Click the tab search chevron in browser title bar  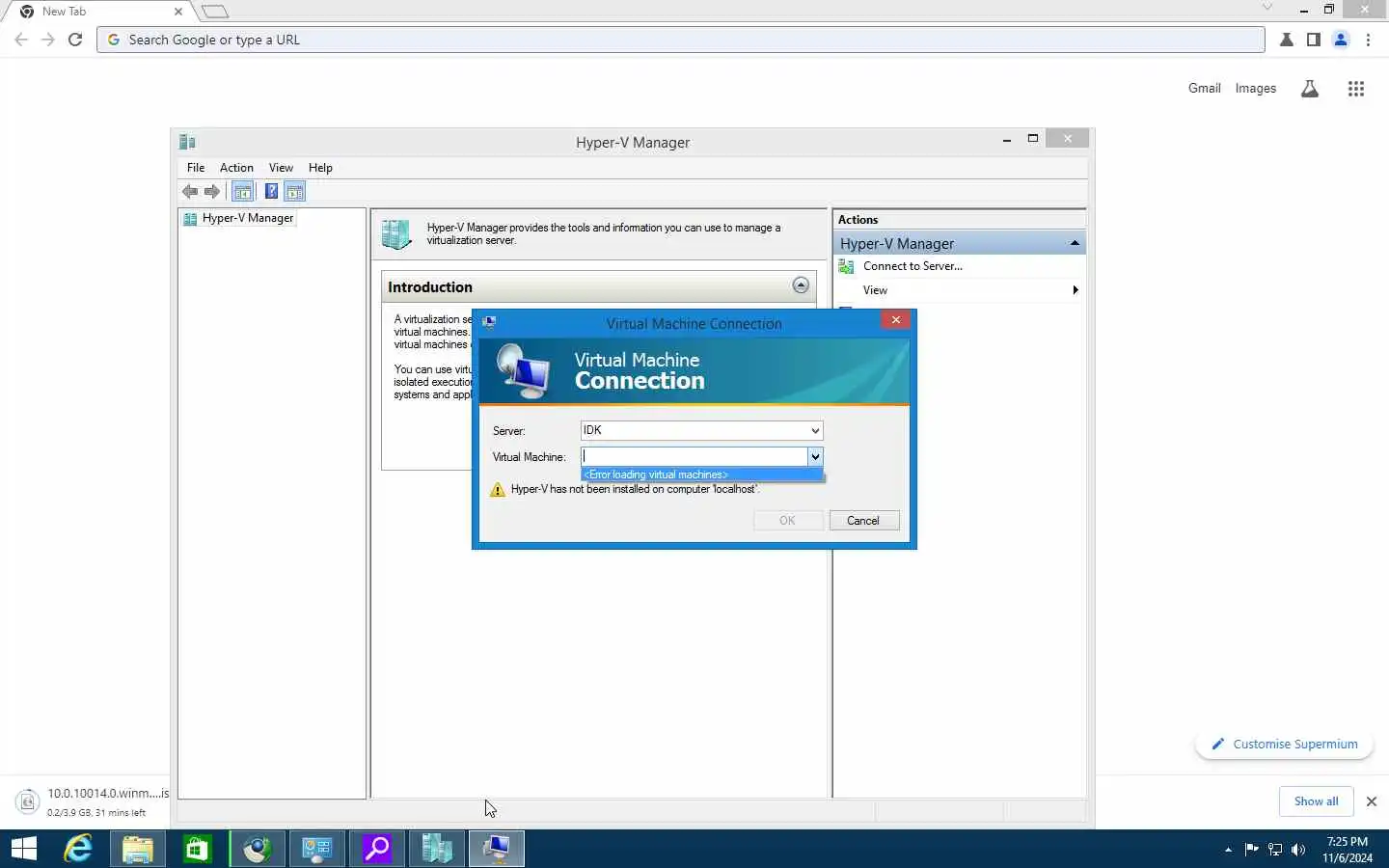[x=1267, y=8]
